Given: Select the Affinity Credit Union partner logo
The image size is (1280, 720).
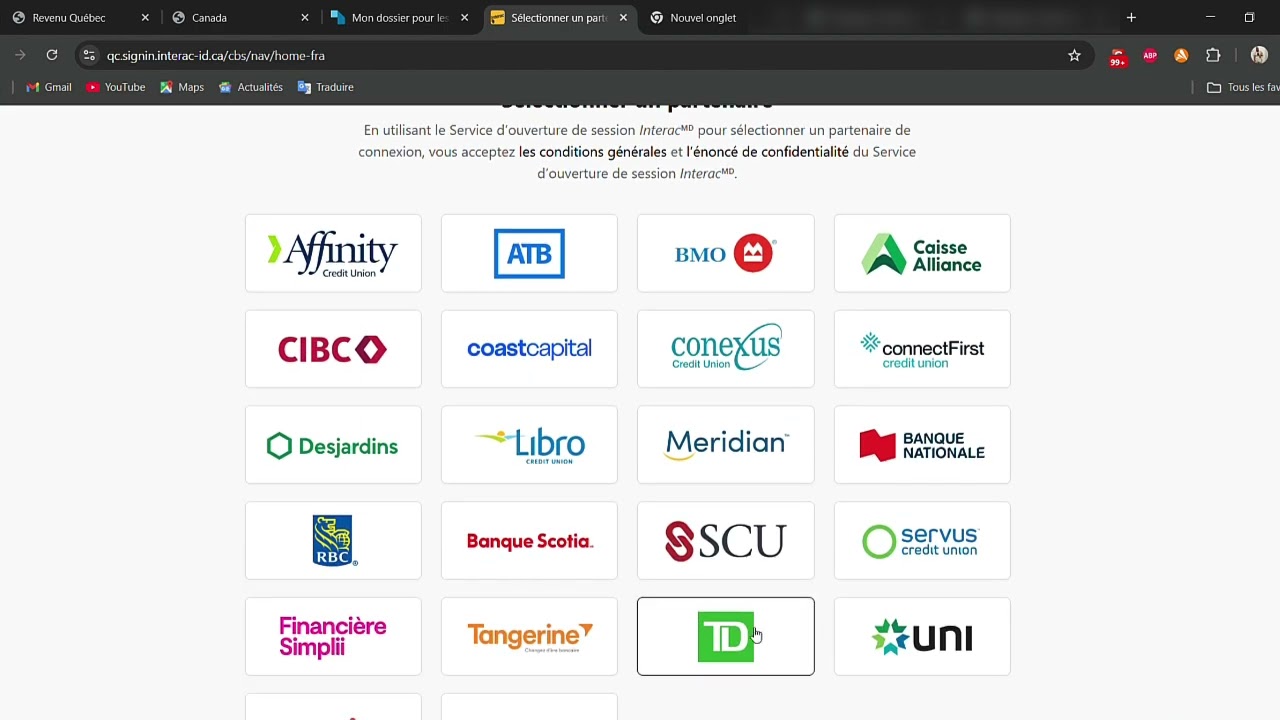Looking at the screenshot, I should 333,253.
